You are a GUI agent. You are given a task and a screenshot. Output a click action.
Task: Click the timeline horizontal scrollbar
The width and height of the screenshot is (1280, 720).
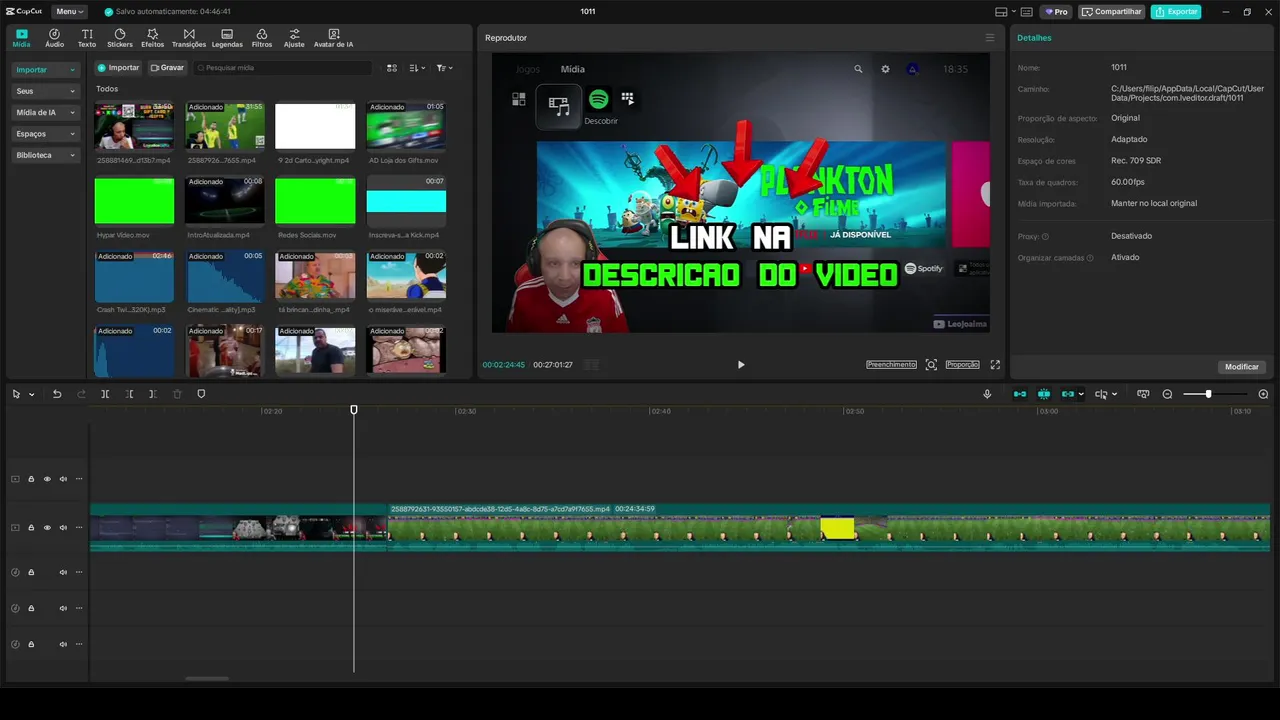pyautogui.click(x=207, y=679)
